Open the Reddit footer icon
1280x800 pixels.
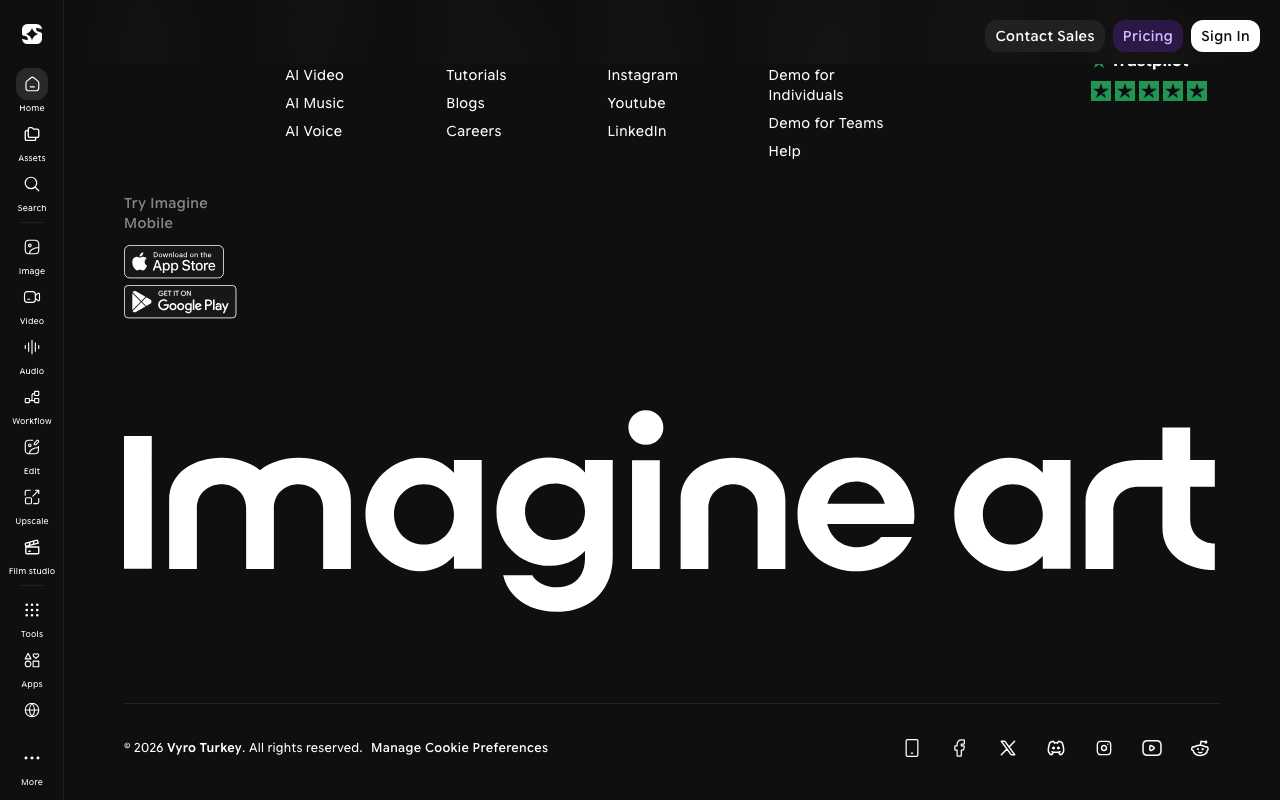(x=1200, y=748)
